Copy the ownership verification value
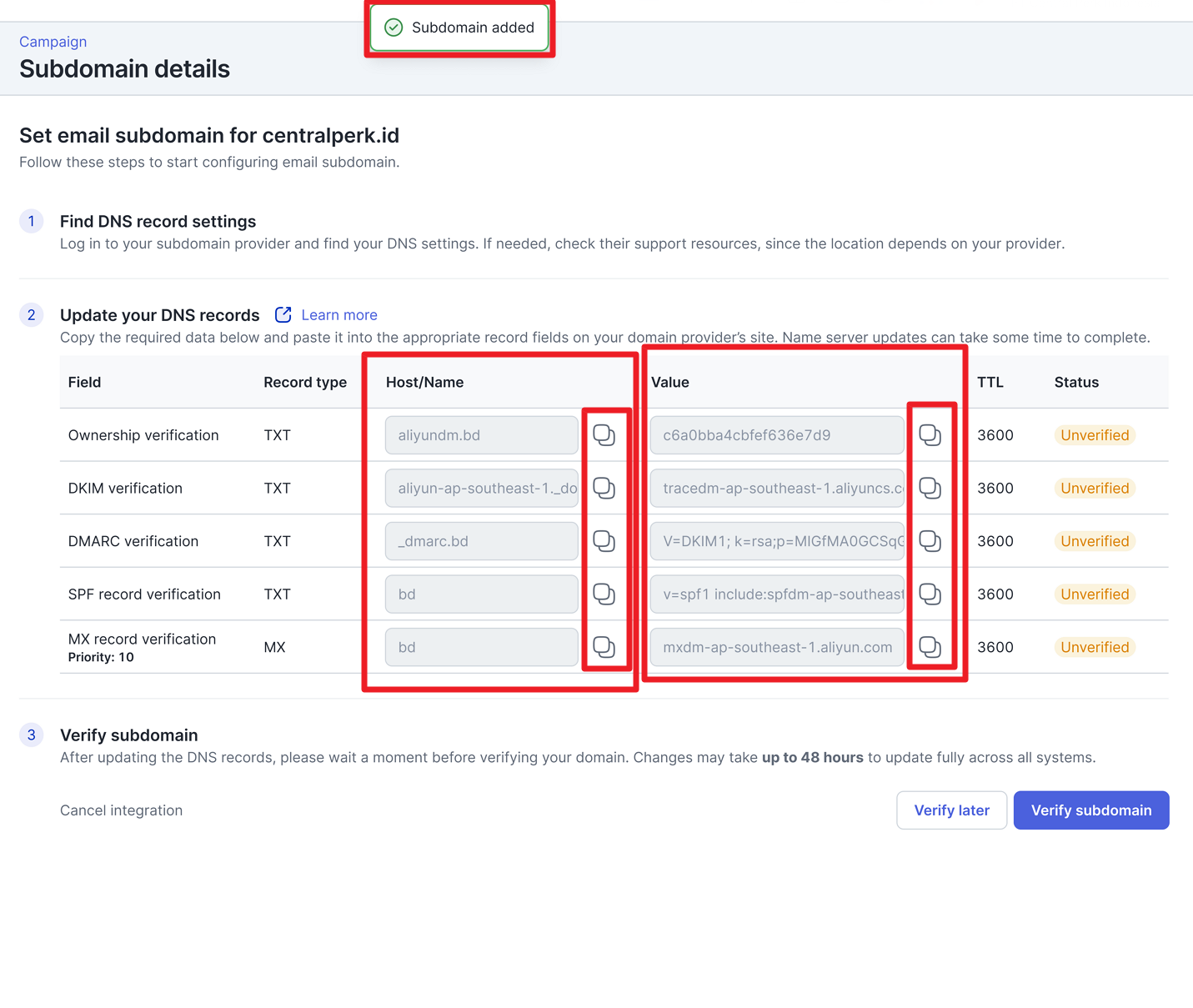Viewport: 1193px width, 1008px height. (930, 435)
